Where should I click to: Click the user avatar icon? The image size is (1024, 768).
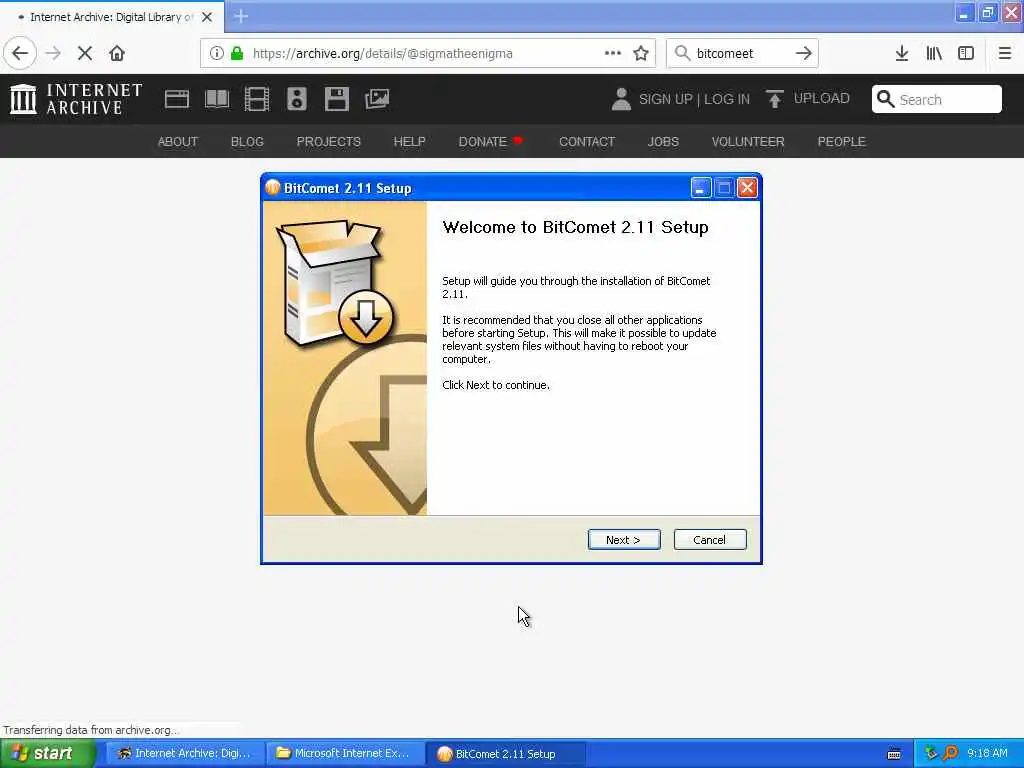pyautogui.click(x=621, y=99)
